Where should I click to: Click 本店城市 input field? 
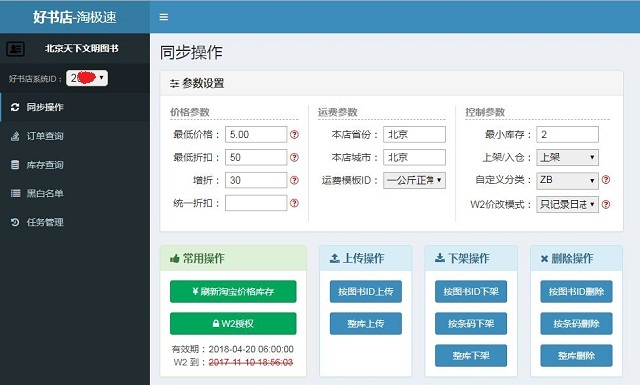click(x=414, y=157)
